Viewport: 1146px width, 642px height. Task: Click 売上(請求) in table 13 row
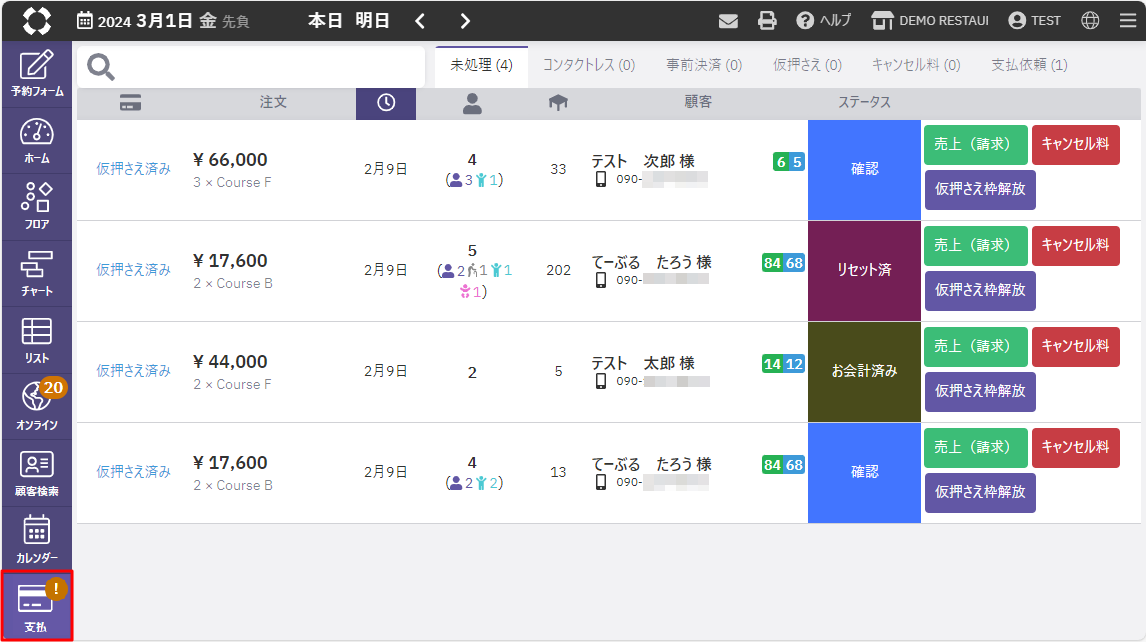click(x=976, y=447)
